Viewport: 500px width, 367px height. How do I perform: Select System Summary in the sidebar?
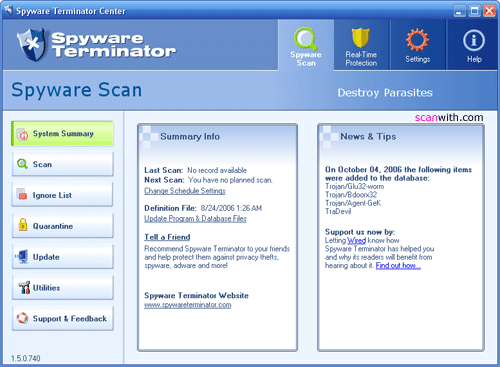pyautogui.click(x=62, y=134)
